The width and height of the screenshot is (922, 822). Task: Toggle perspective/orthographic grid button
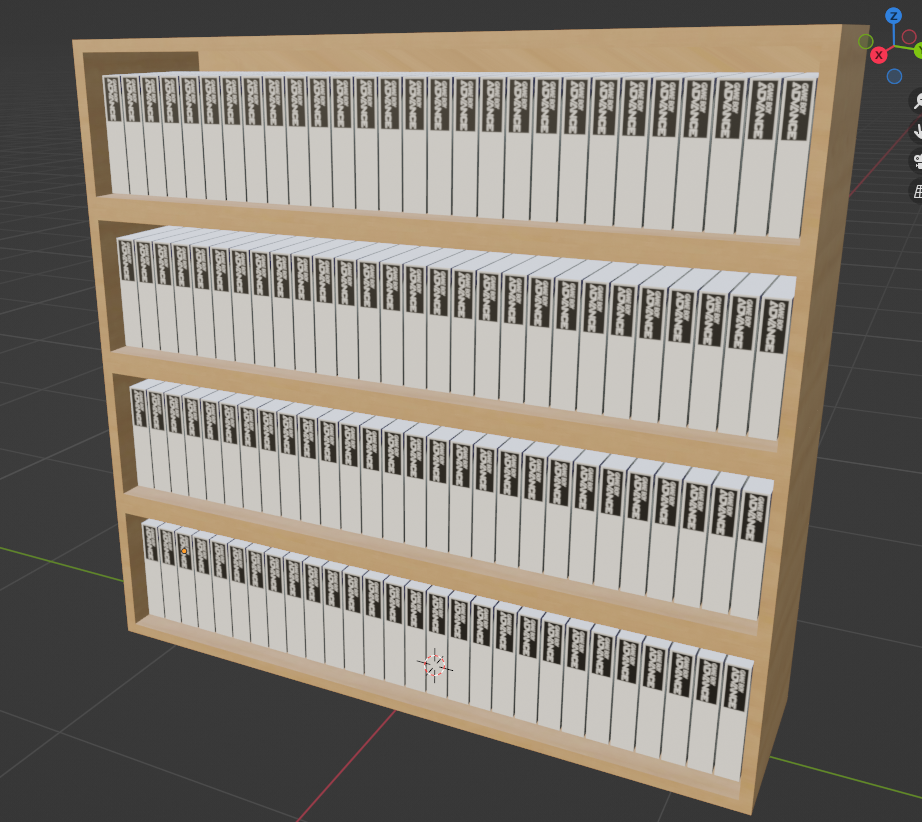click(x=917, y=191)
